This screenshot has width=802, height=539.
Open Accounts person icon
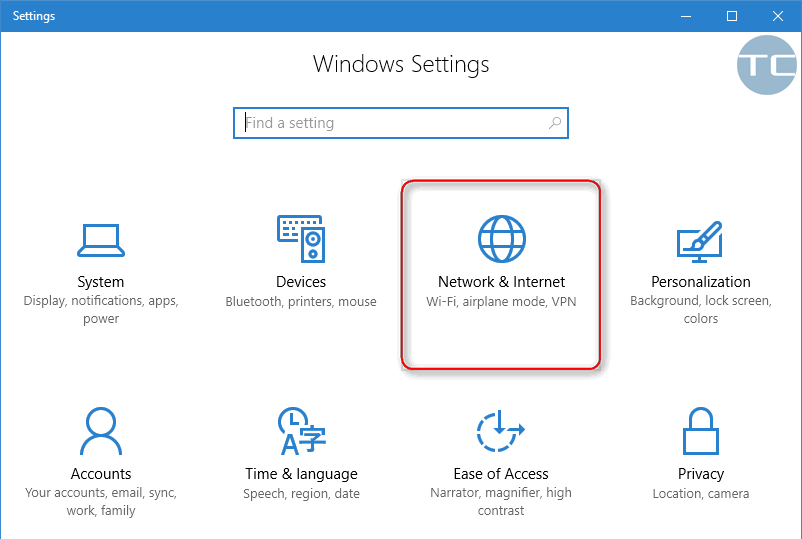pos(101,431)
